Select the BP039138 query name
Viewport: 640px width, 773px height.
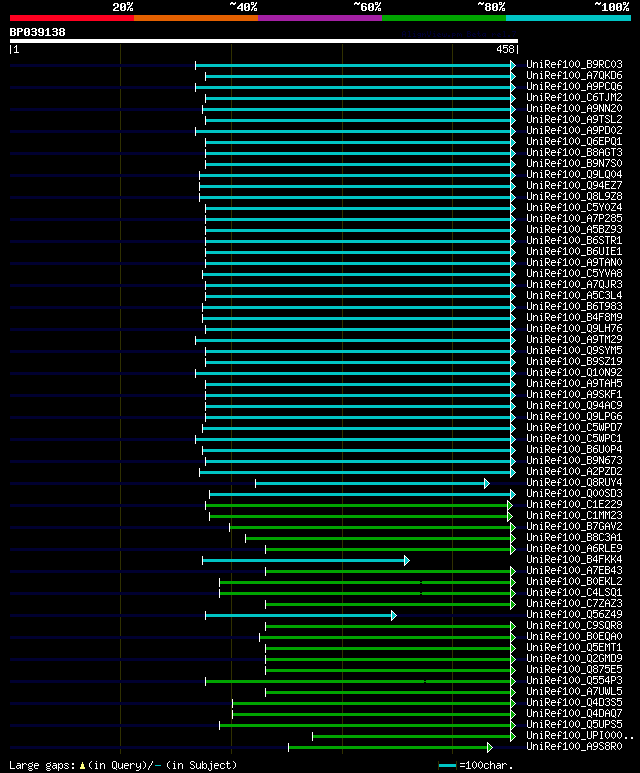click(x=37, y=33)
